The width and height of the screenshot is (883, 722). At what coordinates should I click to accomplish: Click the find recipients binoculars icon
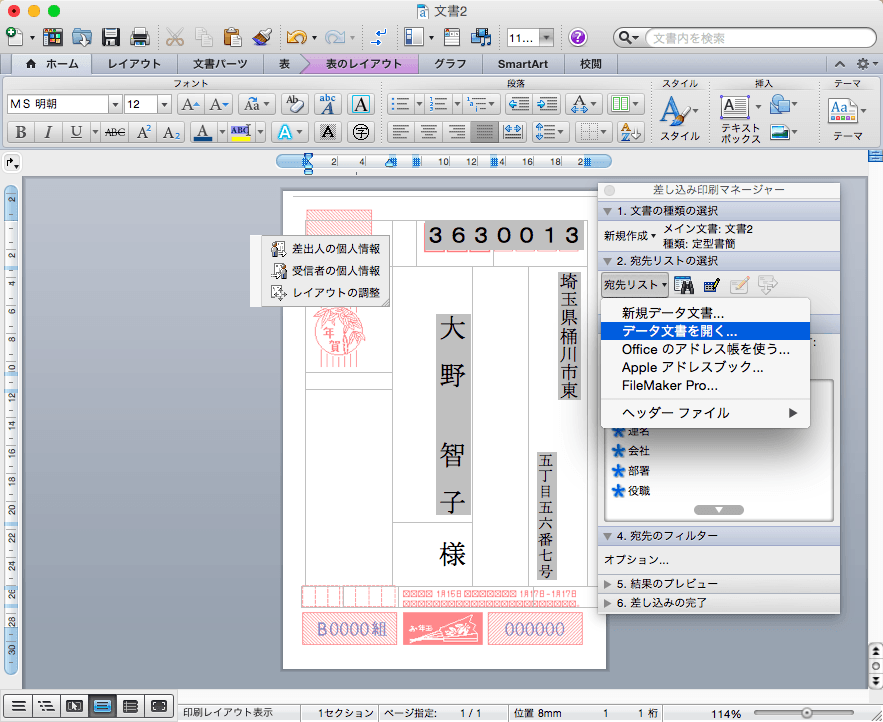[684, 285]
